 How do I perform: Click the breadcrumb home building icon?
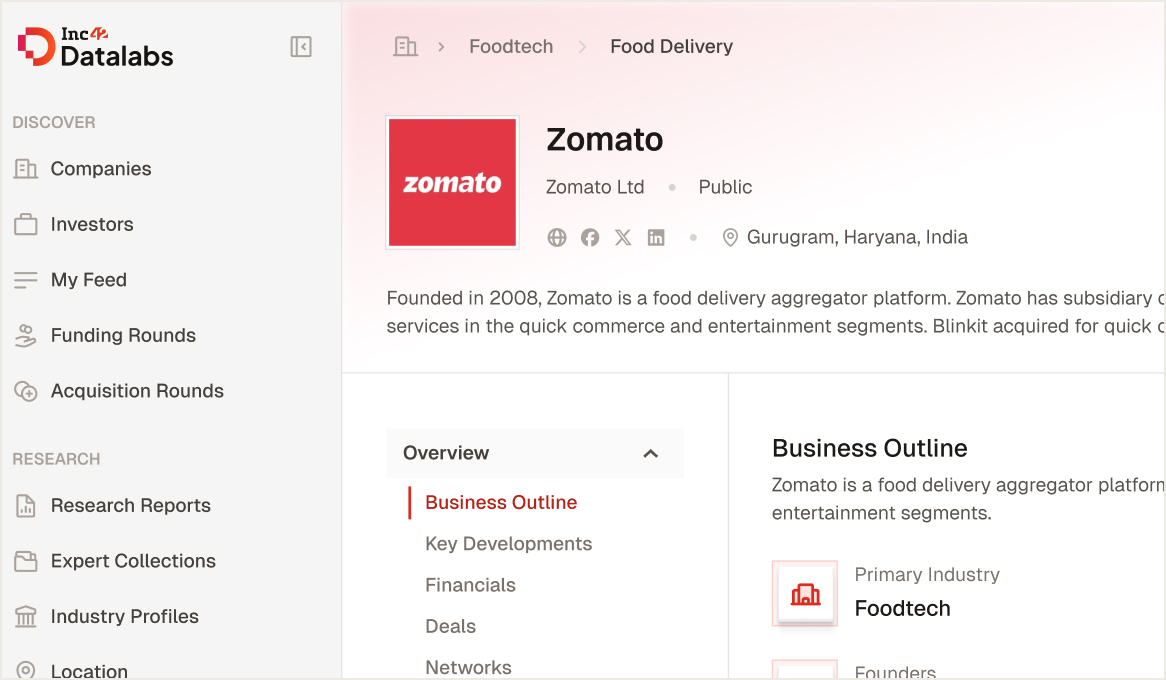(405, 47)
